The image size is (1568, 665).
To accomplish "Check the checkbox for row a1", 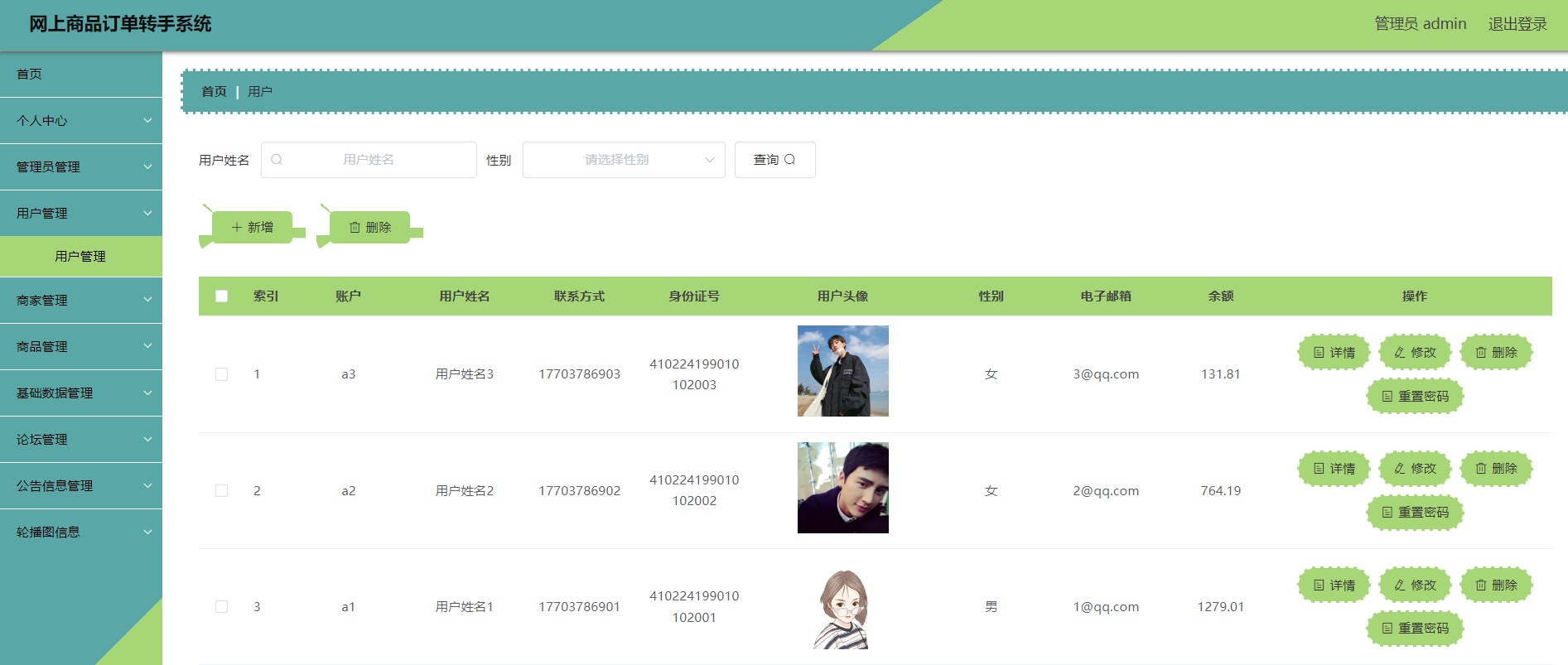I will tap(221, 607).
